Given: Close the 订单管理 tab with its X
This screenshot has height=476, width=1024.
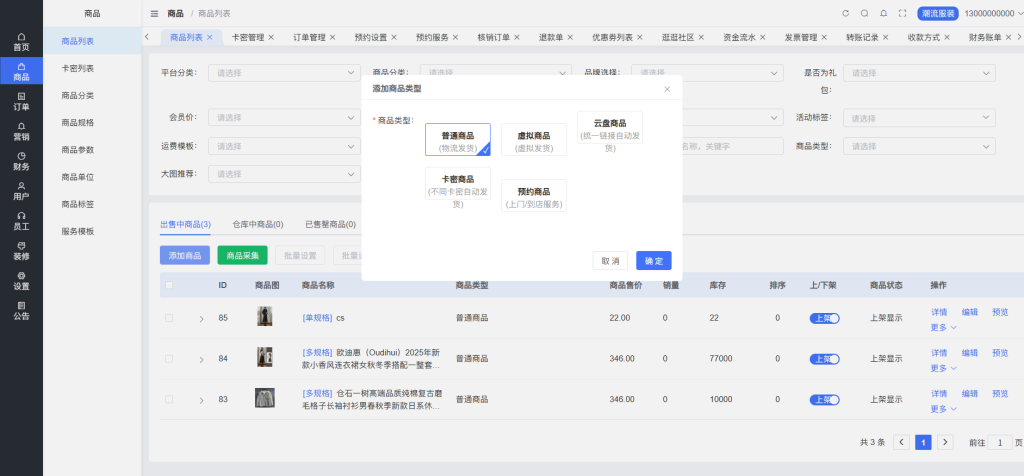Looking at the screenshot, I should click(332, 37).
